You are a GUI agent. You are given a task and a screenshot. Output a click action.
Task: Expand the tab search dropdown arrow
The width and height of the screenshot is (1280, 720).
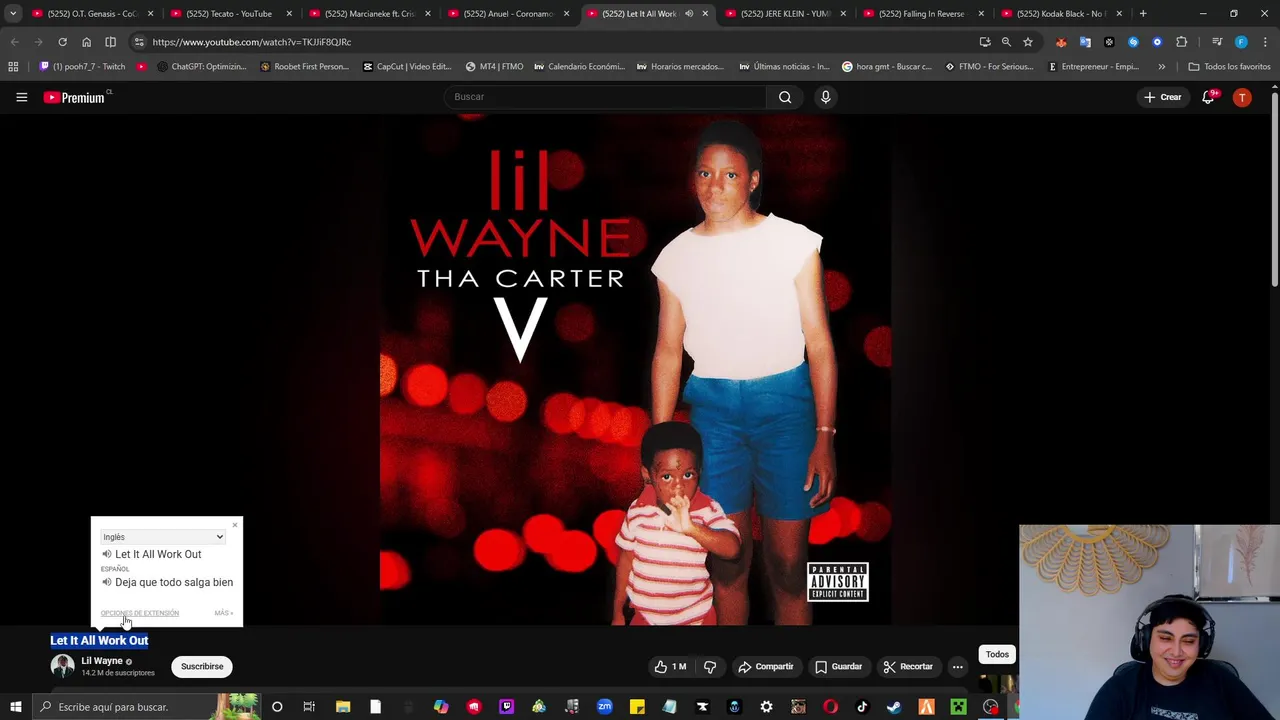[x=13, y=14]
